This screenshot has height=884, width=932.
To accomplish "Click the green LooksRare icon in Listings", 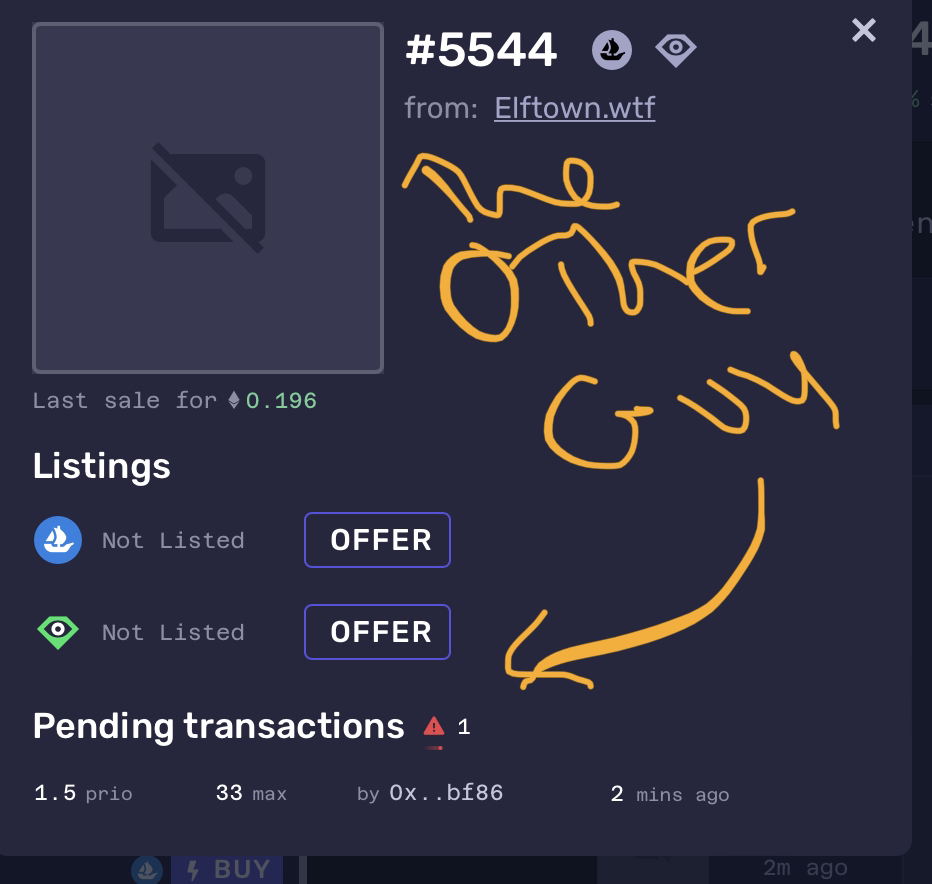I will [58, 632].
